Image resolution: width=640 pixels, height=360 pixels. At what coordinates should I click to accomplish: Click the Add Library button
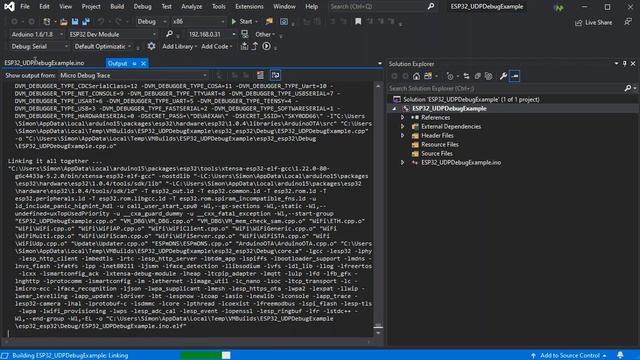[x=180, y=46]
